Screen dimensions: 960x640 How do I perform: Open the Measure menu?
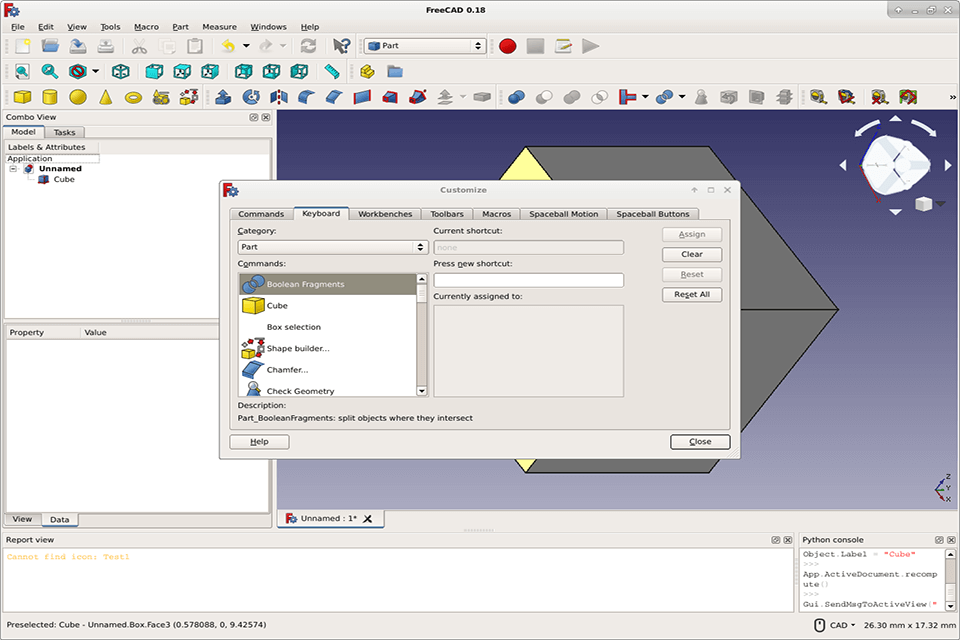pyautogui.click(x=219, y=27)
